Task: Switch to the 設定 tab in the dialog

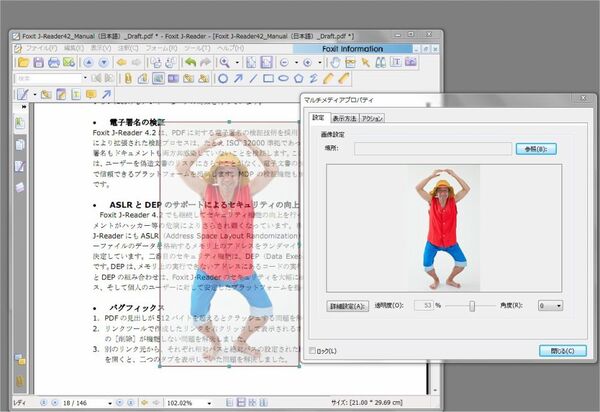Action: tap(318, 117)
